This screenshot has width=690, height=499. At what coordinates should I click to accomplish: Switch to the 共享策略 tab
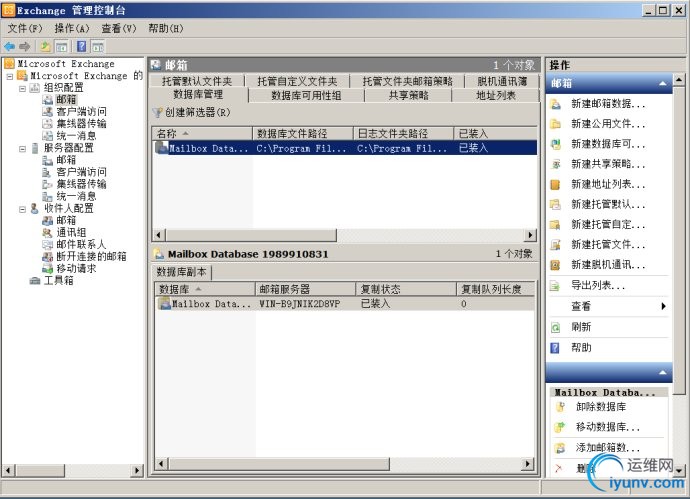[408, 95]
